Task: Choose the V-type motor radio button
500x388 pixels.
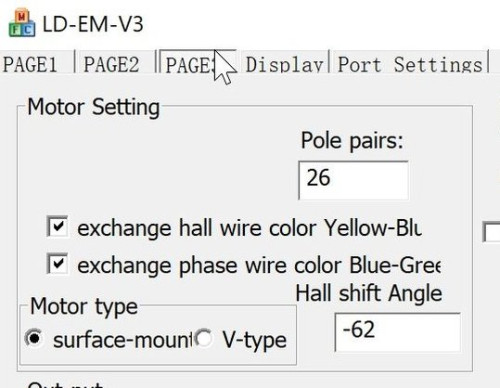Action: coord(204,339)
